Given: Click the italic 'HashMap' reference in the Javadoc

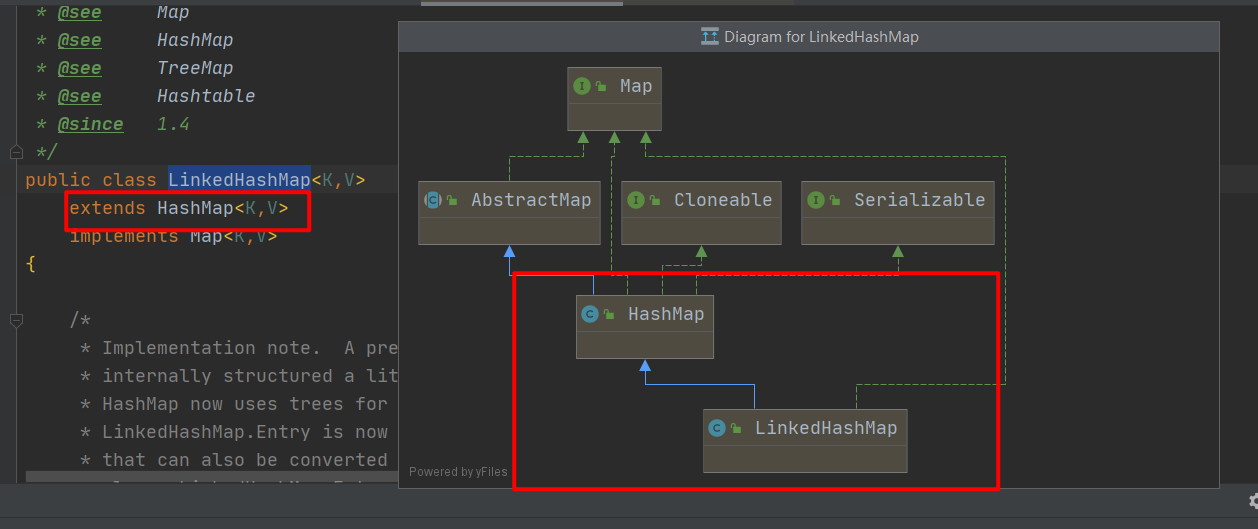Looking at the screenshot, I should pyautogui.click(x=195, y=40).
